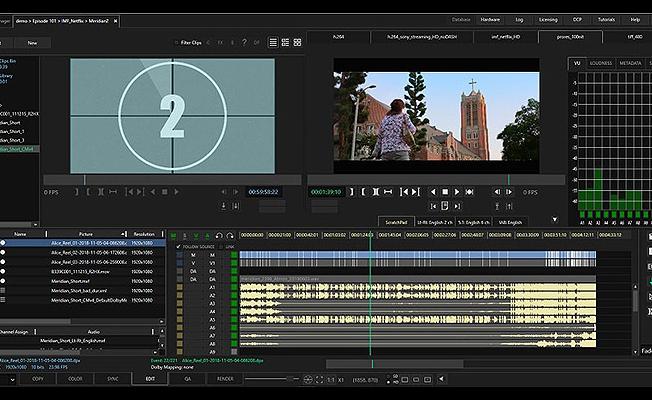Switch to thumbnail grid view icon
The height and width of the screenshot is (400, 652).
coord(297,42)
